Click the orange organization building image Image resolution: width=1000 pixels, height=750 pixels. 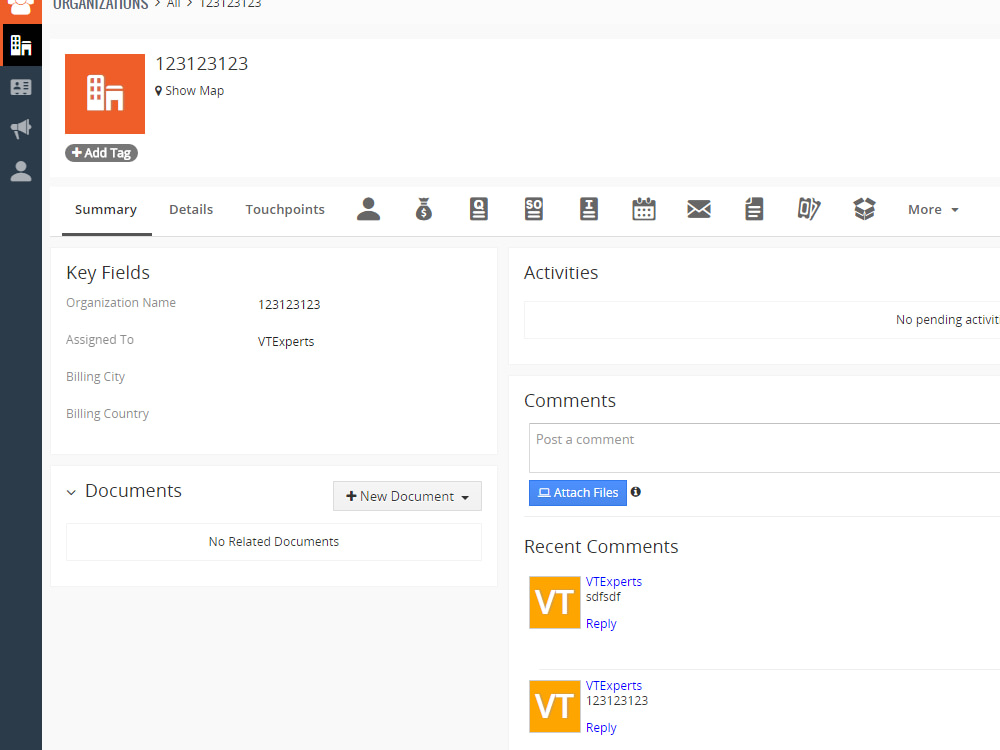coord(105,94)
